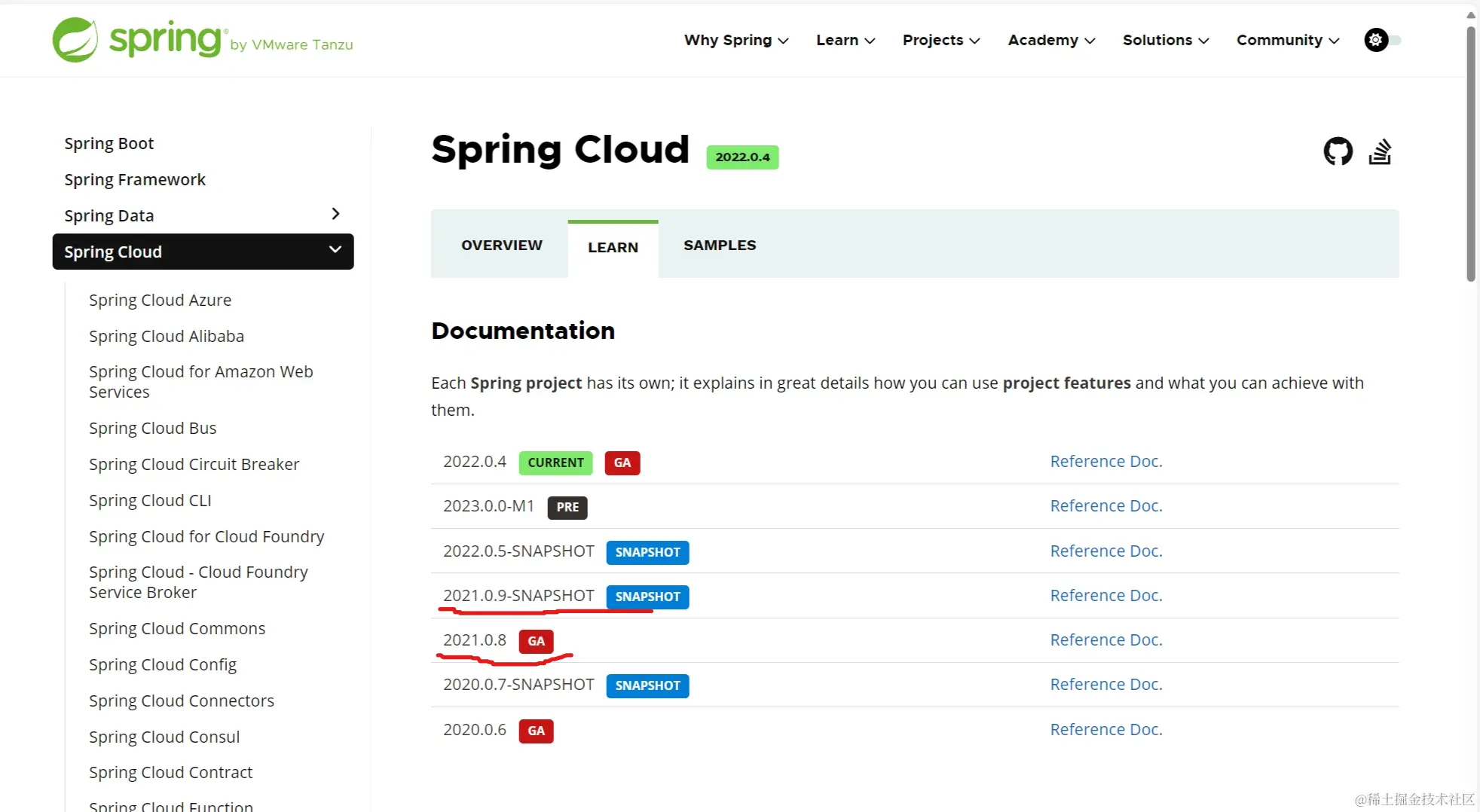
Task: Open Reference Doc. for 2021.0.8
Action: pos(1106,640)
